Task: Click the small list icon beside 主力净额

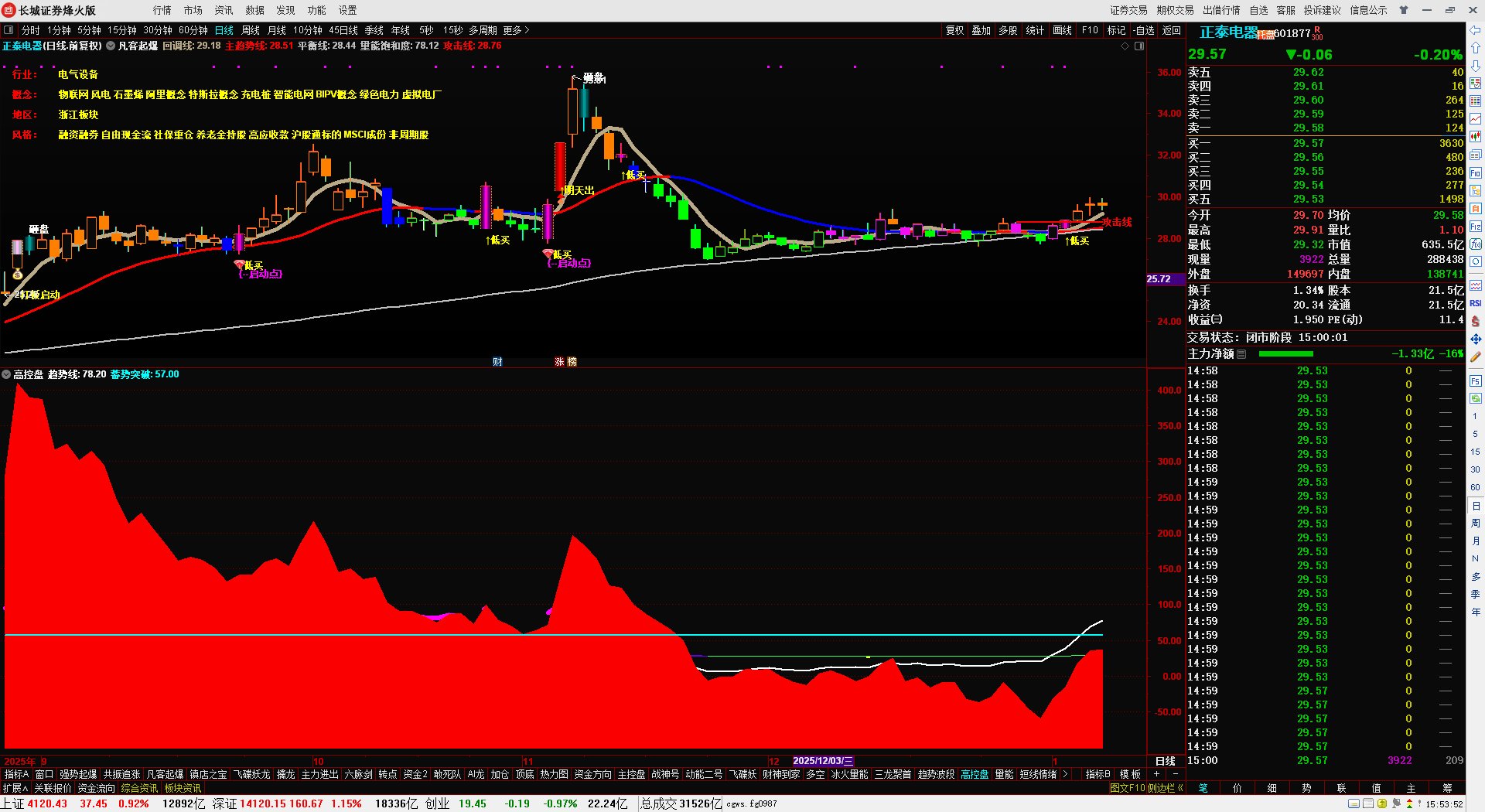Action: (x=1241, y=354)
